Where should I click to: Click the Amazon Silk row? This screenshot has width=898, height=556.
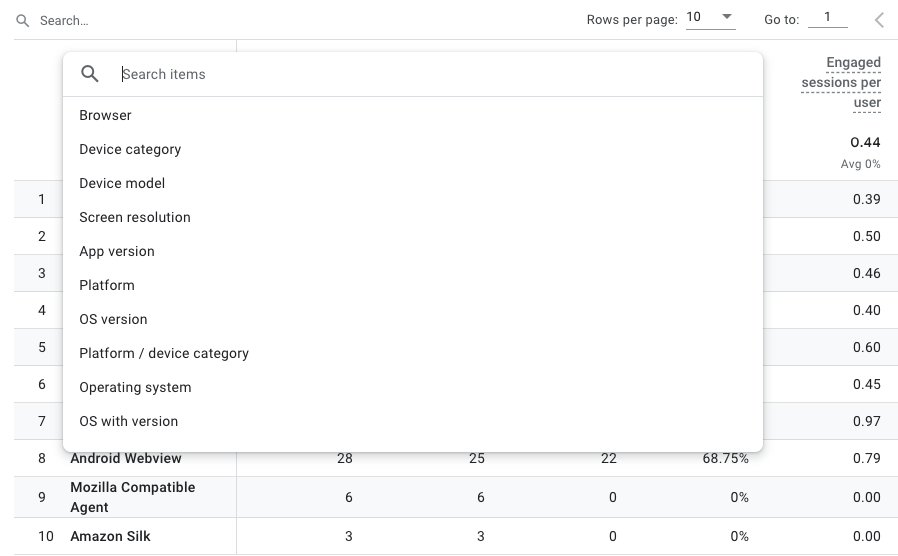click(110, 536)
